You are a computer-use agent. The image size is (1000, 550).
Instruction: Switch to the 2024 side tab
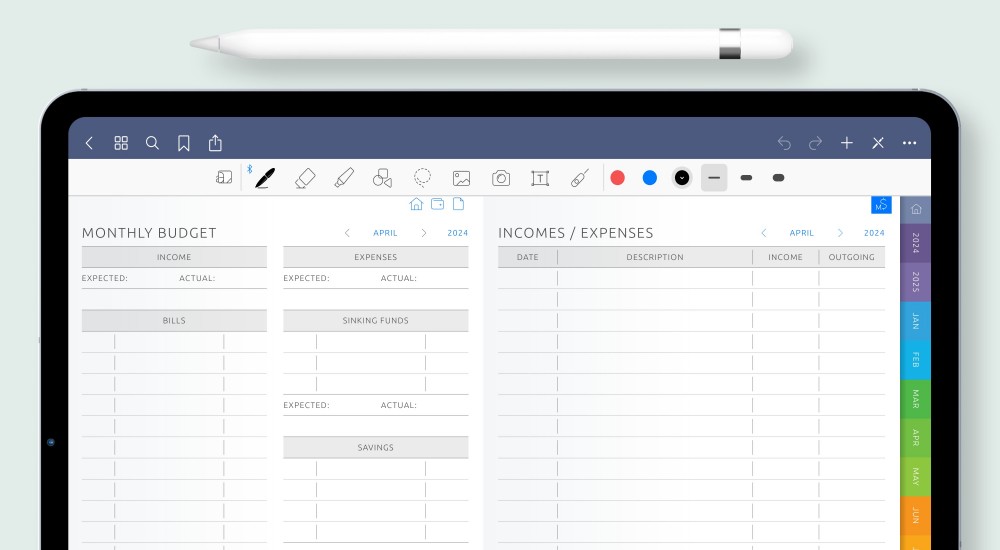[916, 243]
